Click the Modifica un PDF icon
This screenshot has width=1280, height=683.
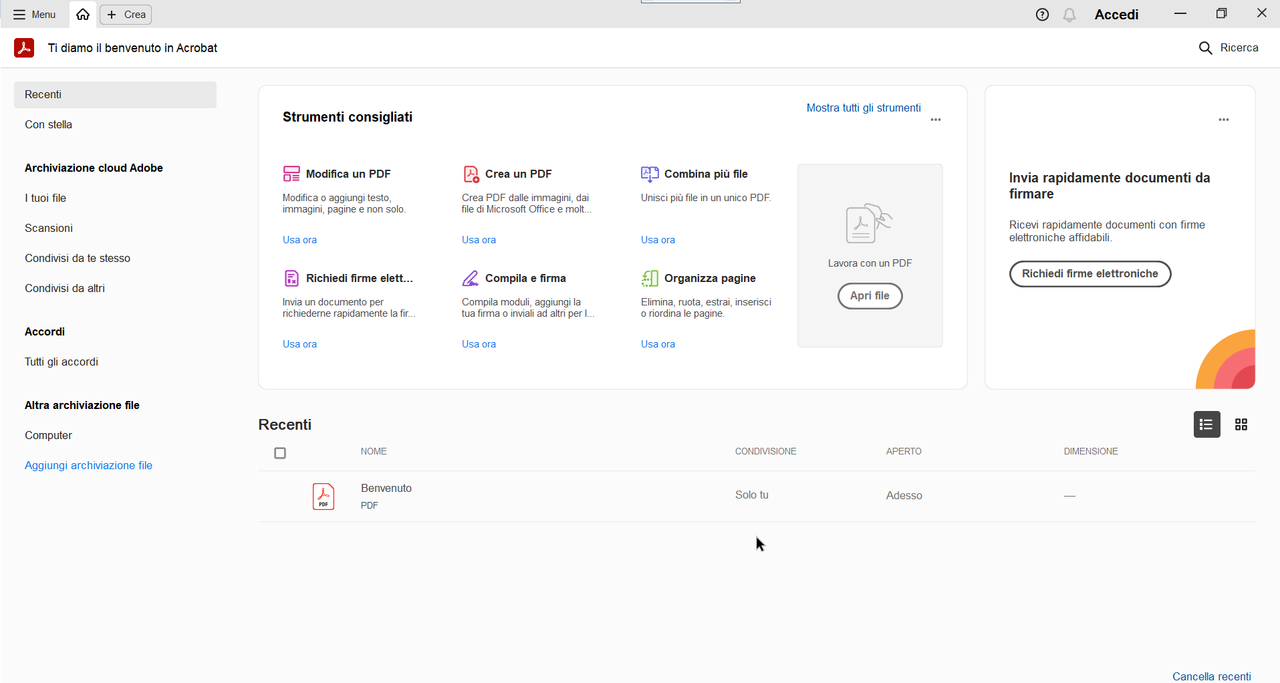pos(292,174)
